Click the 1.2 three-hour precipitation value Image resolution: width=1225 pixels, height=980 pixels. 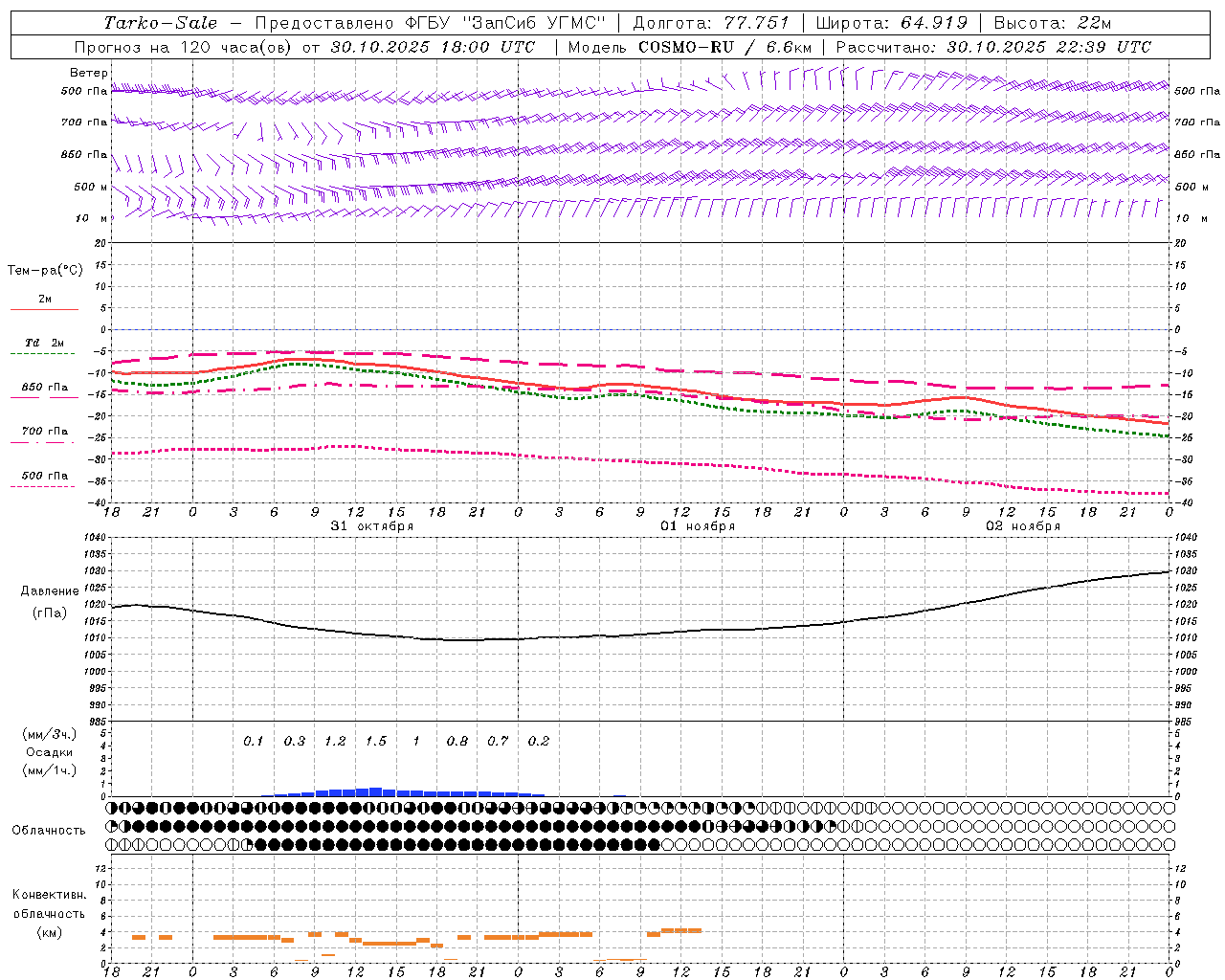click(335, 742)
